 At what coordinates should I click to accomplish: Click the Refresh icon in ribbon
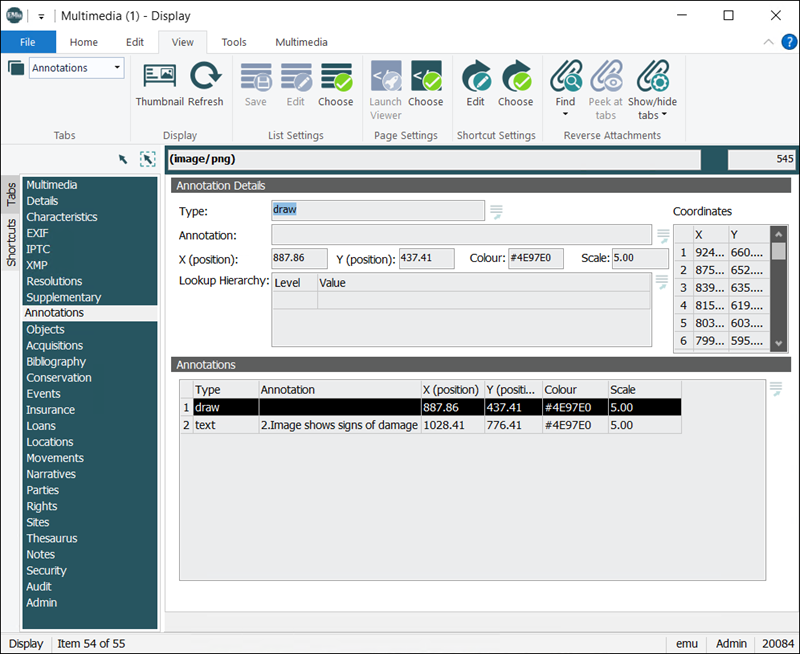click(206, 77)
